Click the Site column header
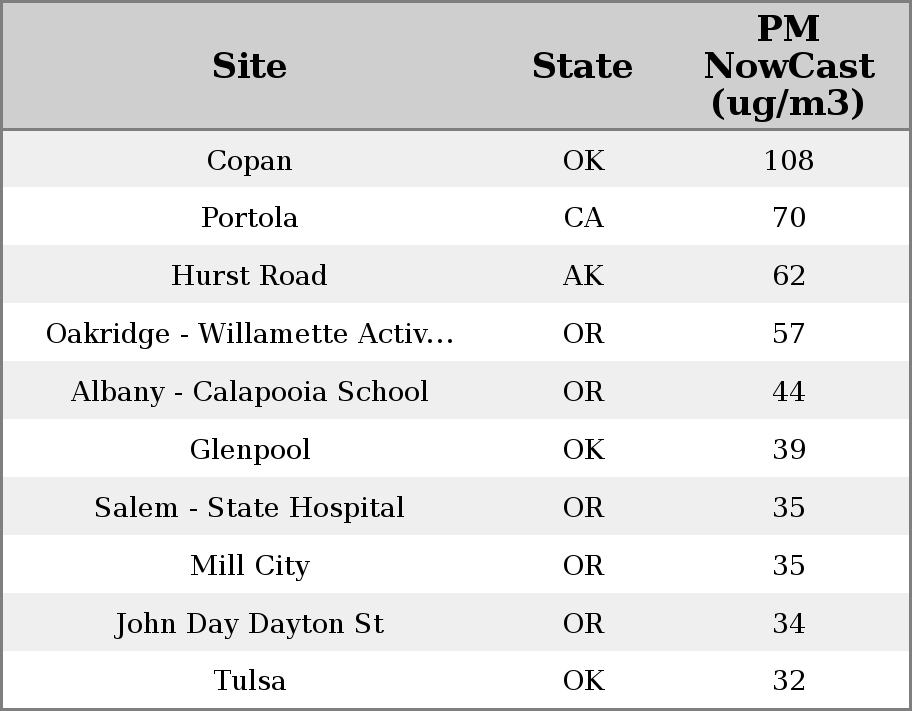This screenshot has width=912, height=711. tap(249, 66)
